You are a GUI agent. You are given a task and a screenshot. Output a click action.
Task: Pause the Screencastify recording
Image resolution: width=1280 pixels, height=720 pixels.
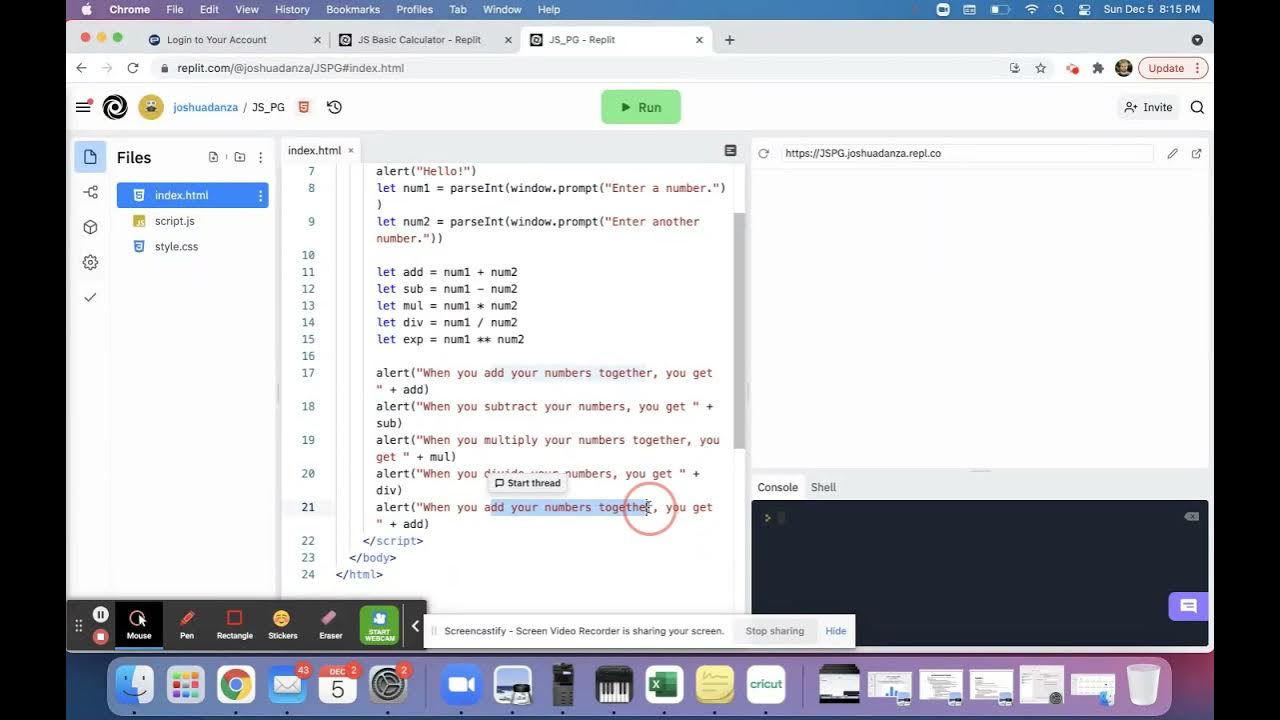(100, 615)
